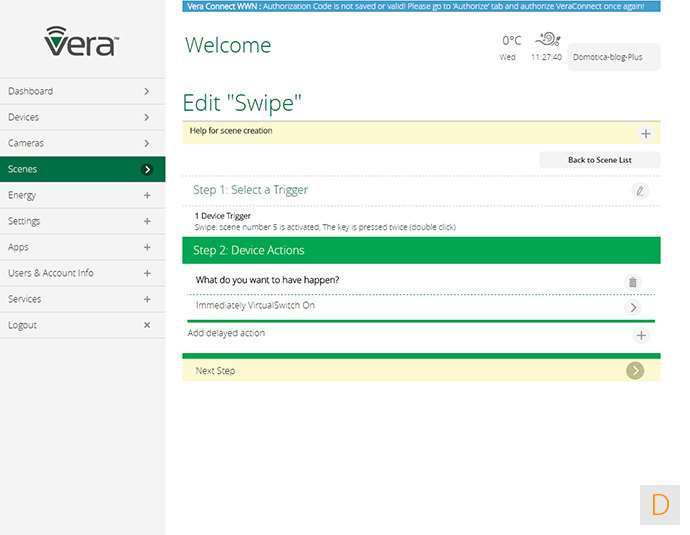The height and width of the screenshot is (535, 690).
Task: Click the Vera logo
Action: [82, 41]
